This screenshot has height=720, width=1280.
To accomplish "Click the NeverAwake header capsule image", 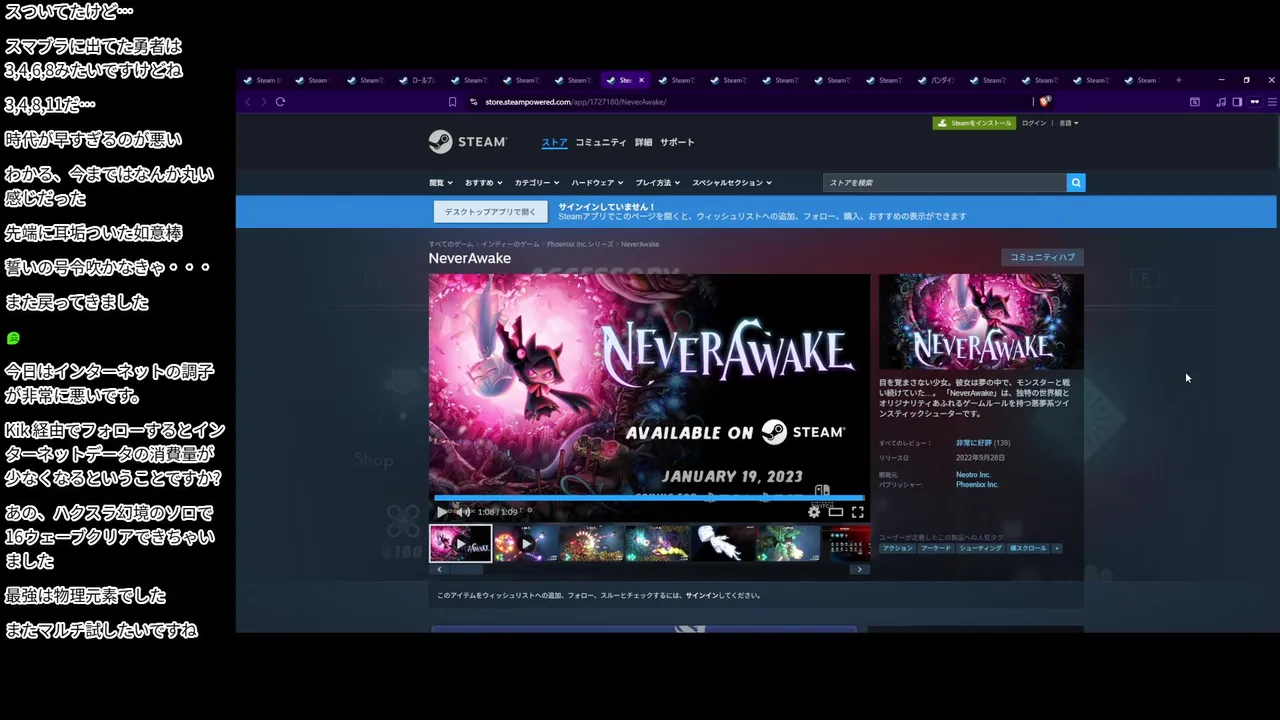I will (981, 322).
